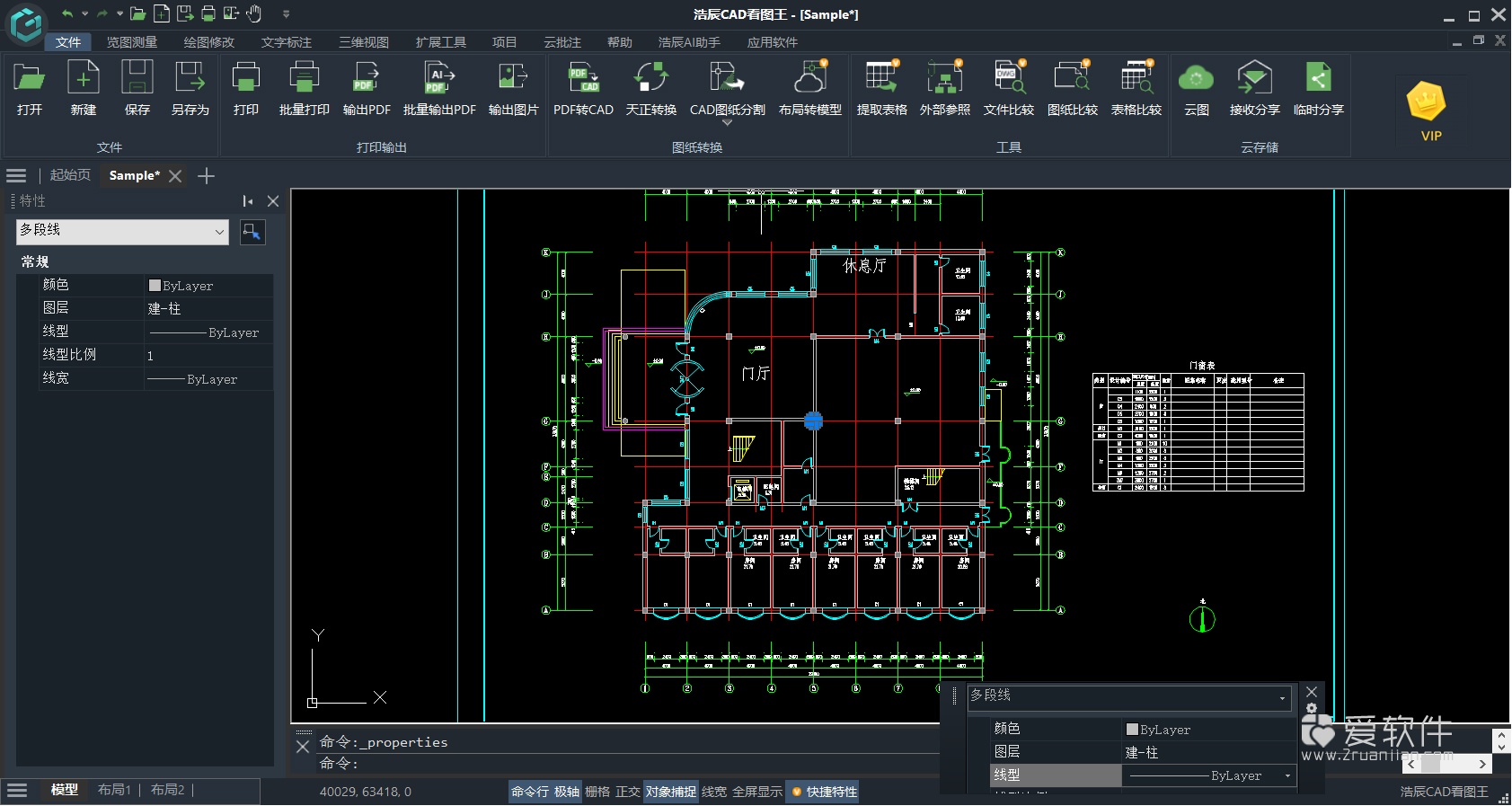Expand the CAD图纸分割 dropdown arrow
The width and height of the screenshot is (1512, 806).
727,123
